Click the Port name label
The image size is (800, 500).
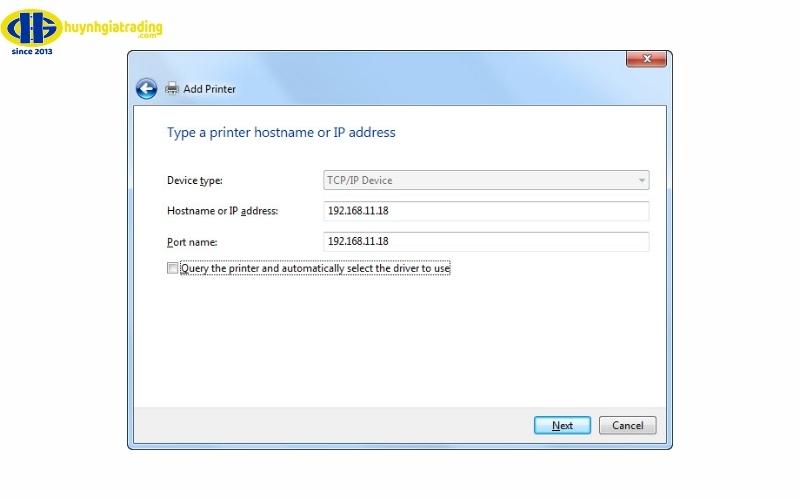click(192, 242)
